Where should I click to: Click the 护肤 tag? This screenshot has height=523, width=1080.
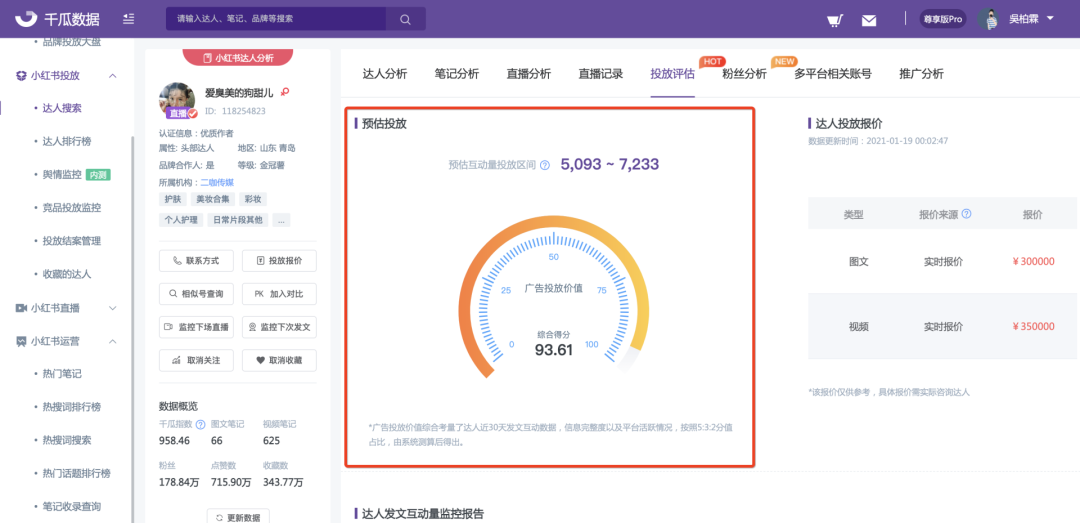(x=173, y=199)
